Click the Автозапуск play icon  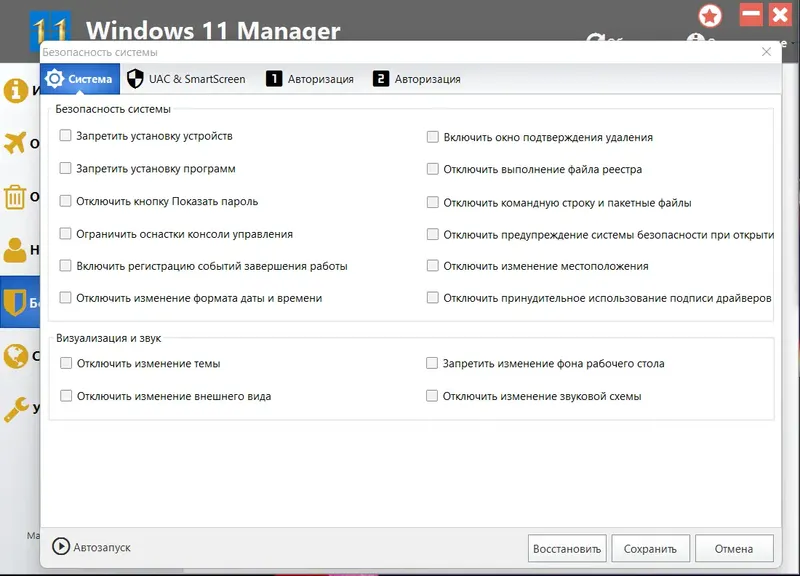tap(61, 546)
